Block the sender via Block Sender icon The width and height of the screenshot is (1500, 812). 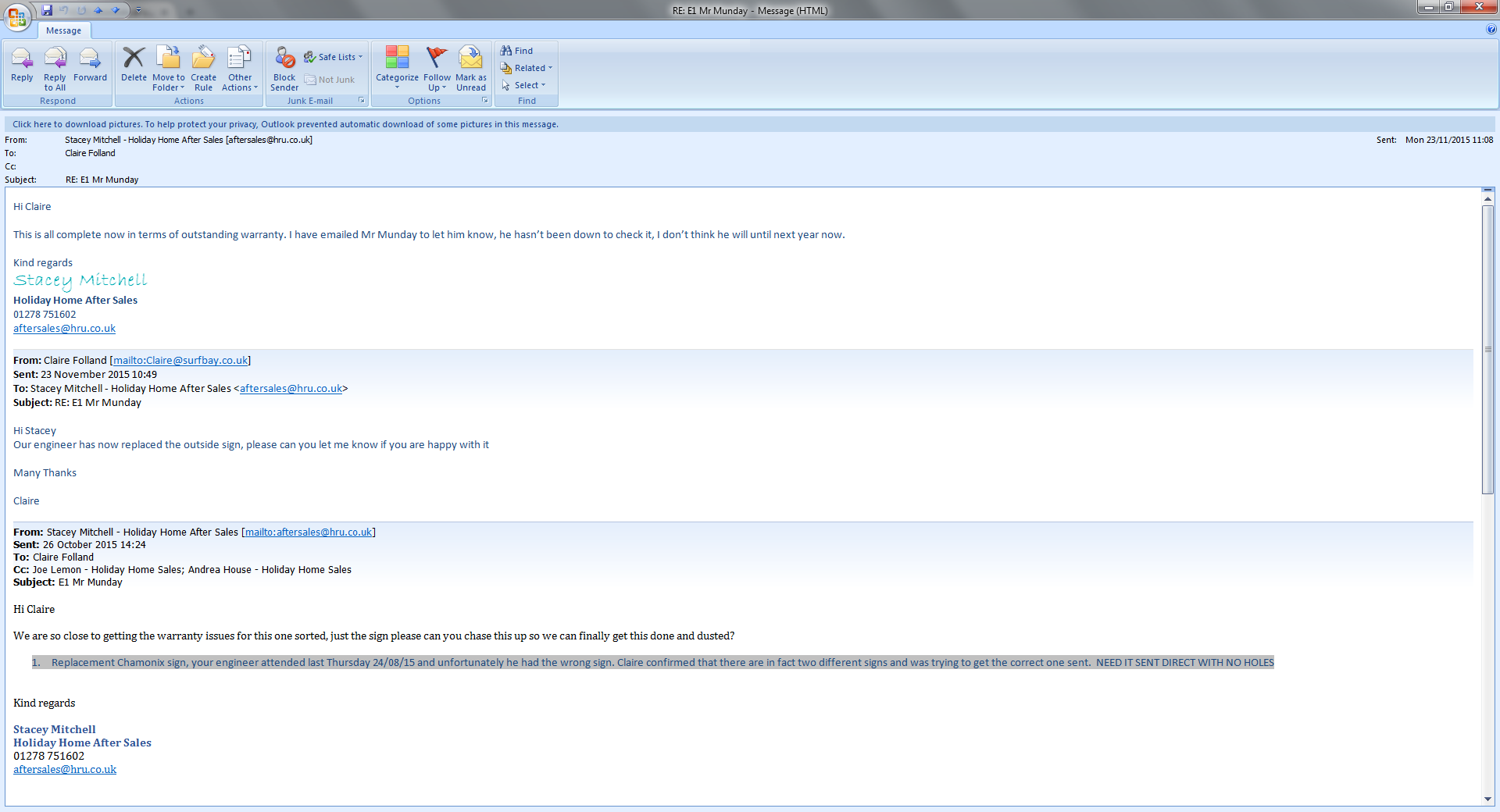(x=284, y=59)
